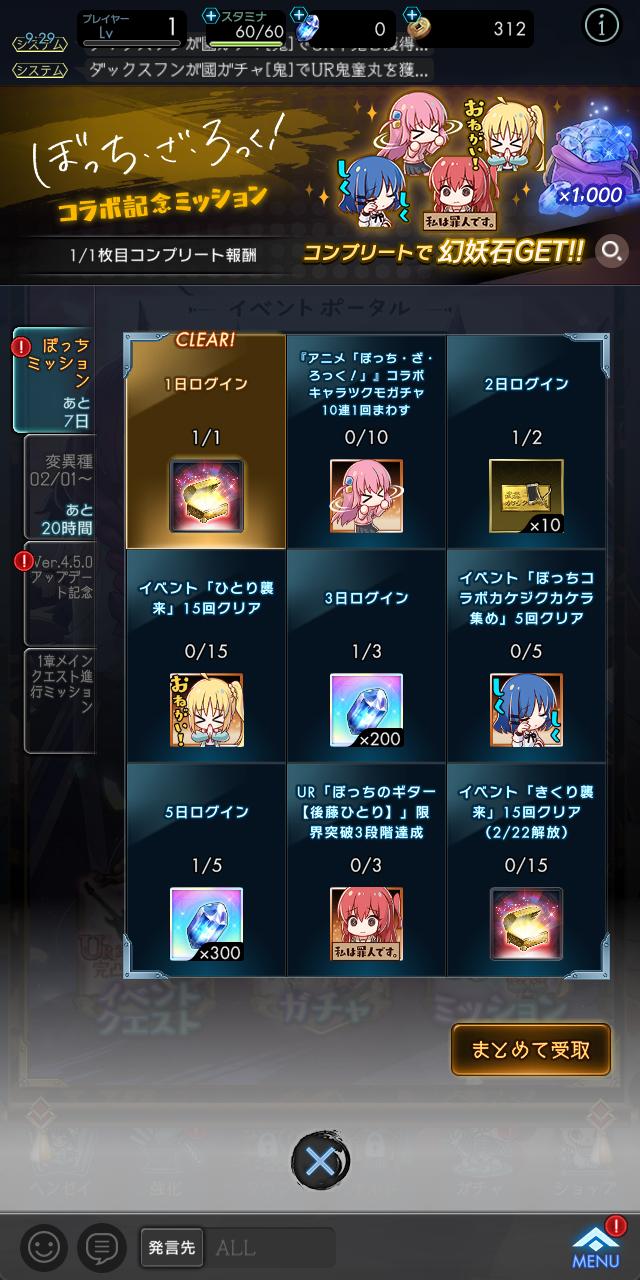Open the ひとり襲来 15回クリア mission tile

pos(206,656)
